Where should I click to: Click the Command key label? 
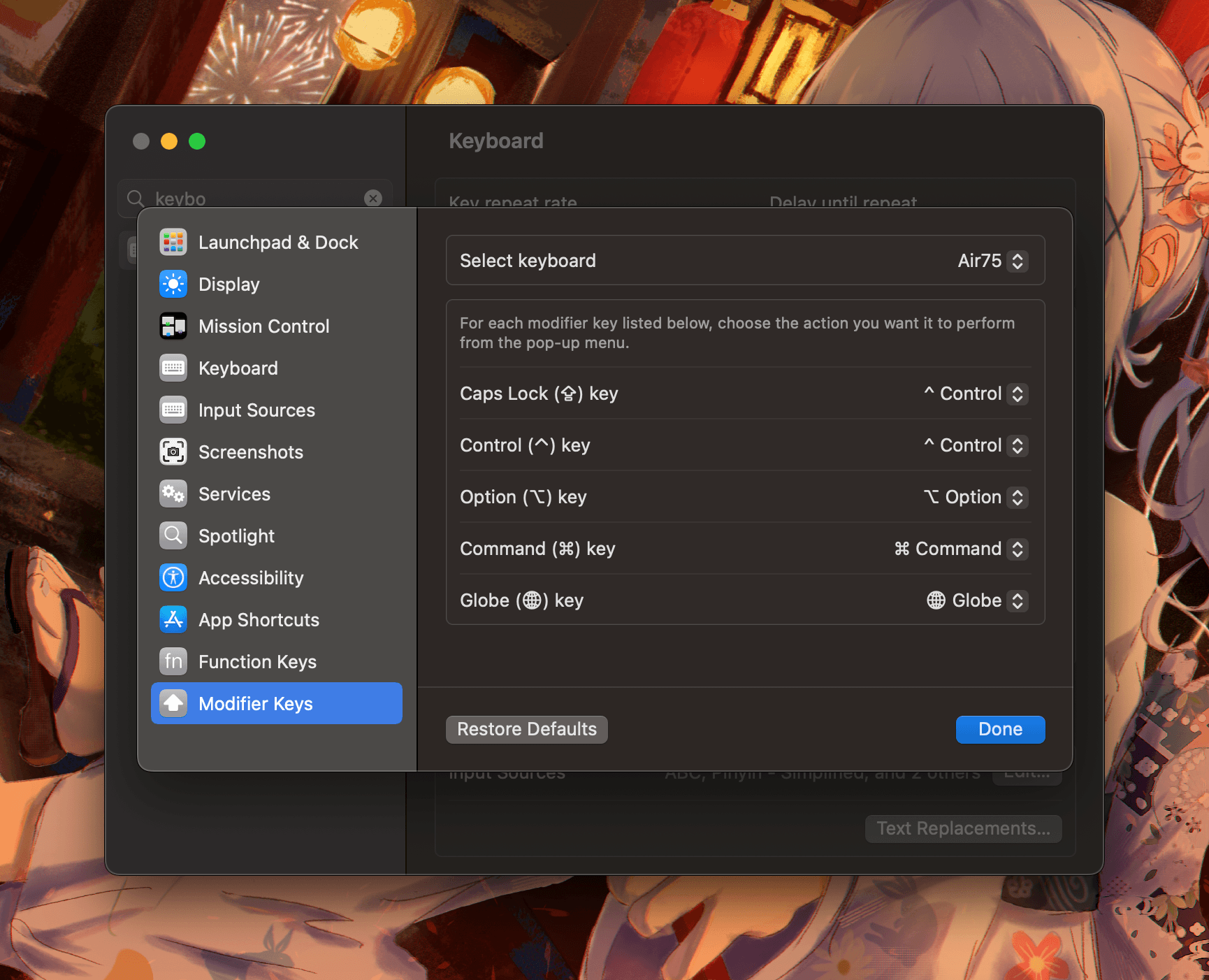[x=537, y=549]
